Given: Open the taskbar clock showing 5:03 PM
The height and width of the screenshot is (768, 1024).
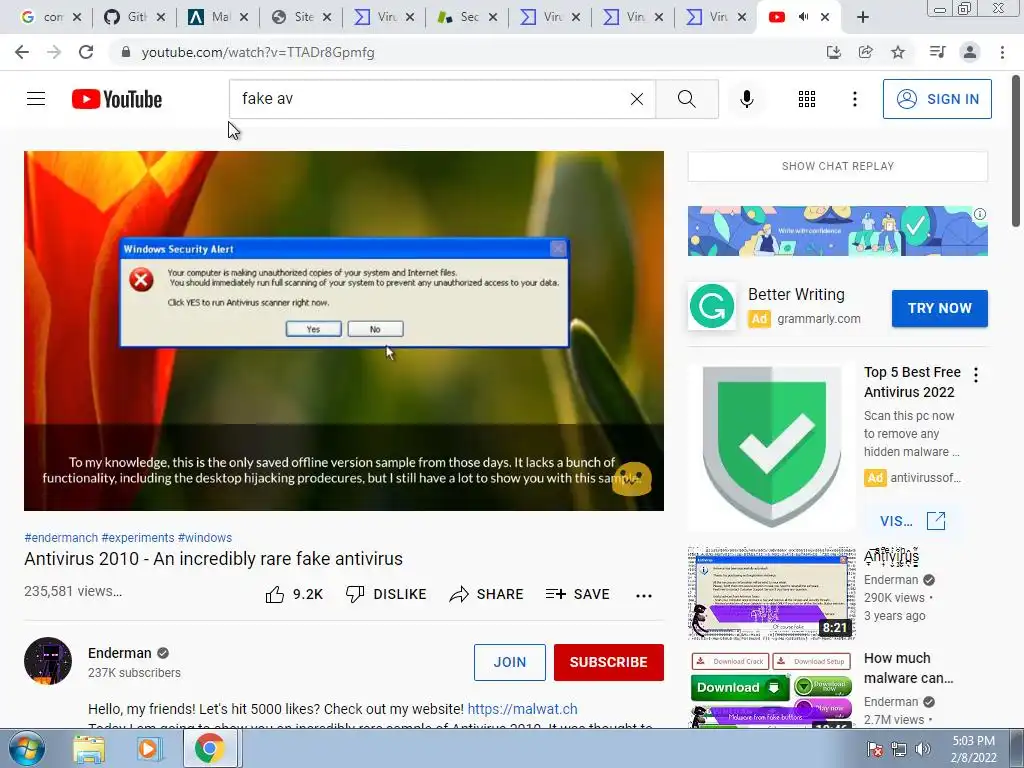Looking at the screenshot, I should (974, 749).
